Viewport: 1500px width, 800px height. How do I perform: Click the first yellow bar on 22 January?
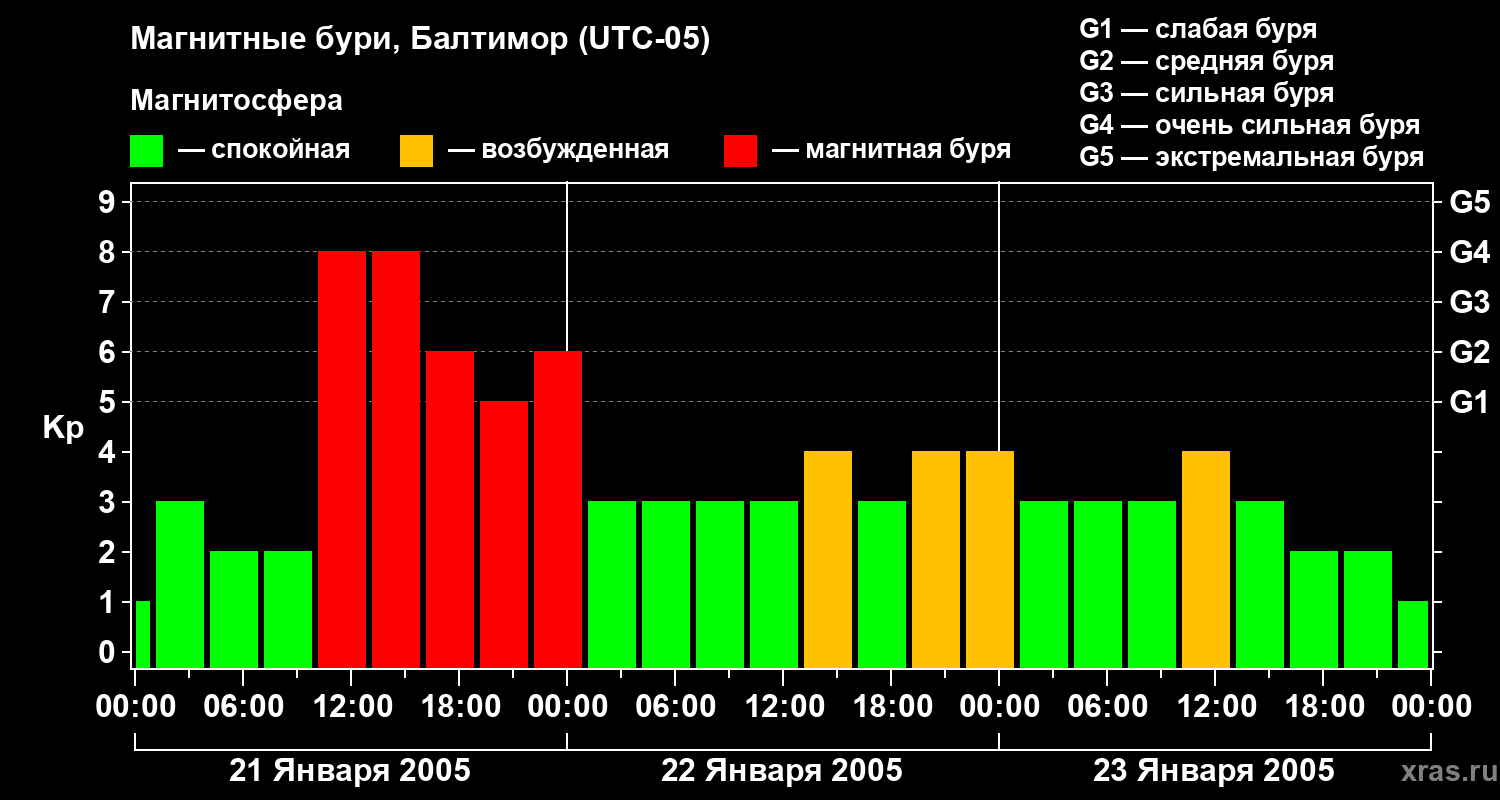pos(828,560)
